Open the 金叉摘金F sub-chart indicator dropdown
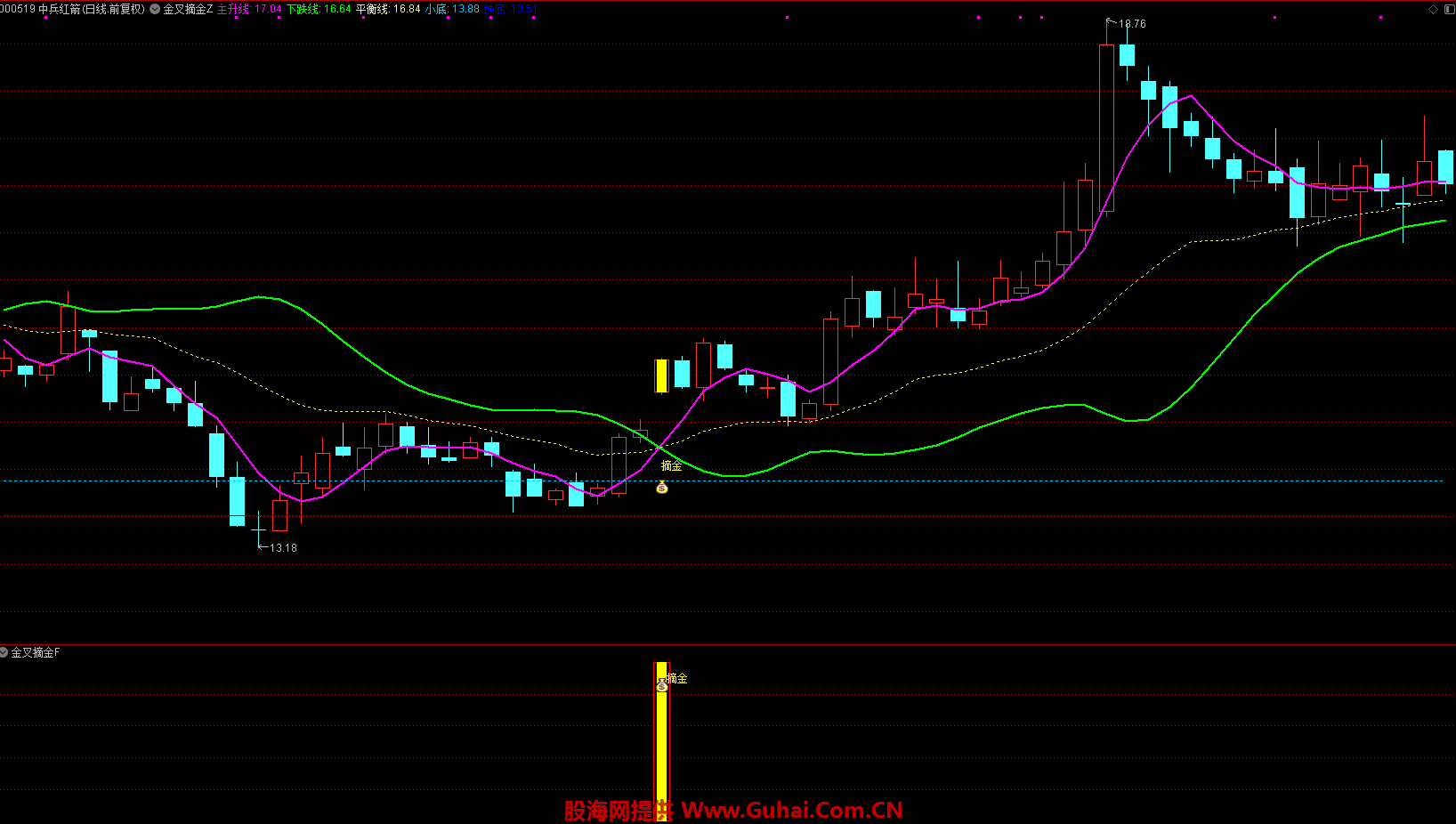The width and height of the screenshot is (1456, 824). [x=4, y=652]
